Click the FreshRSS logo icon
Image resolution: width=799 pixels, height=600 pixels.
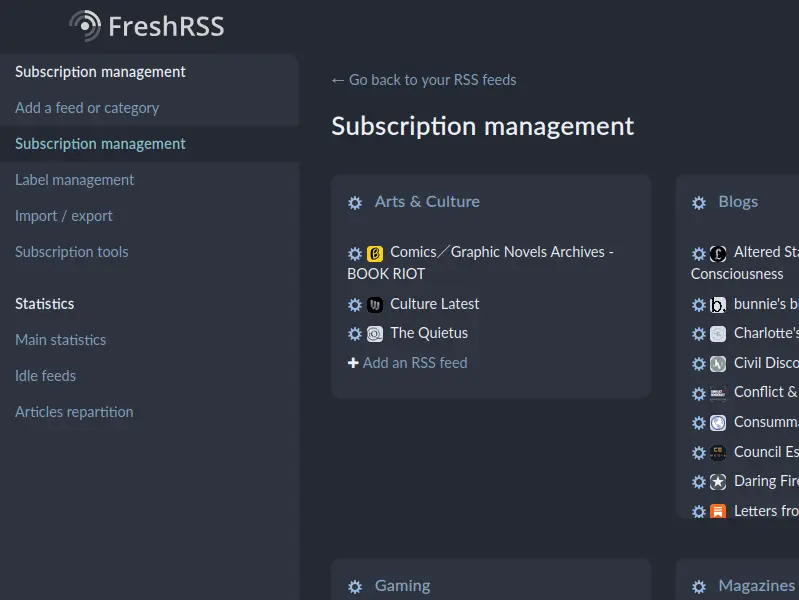pos(85,25)
